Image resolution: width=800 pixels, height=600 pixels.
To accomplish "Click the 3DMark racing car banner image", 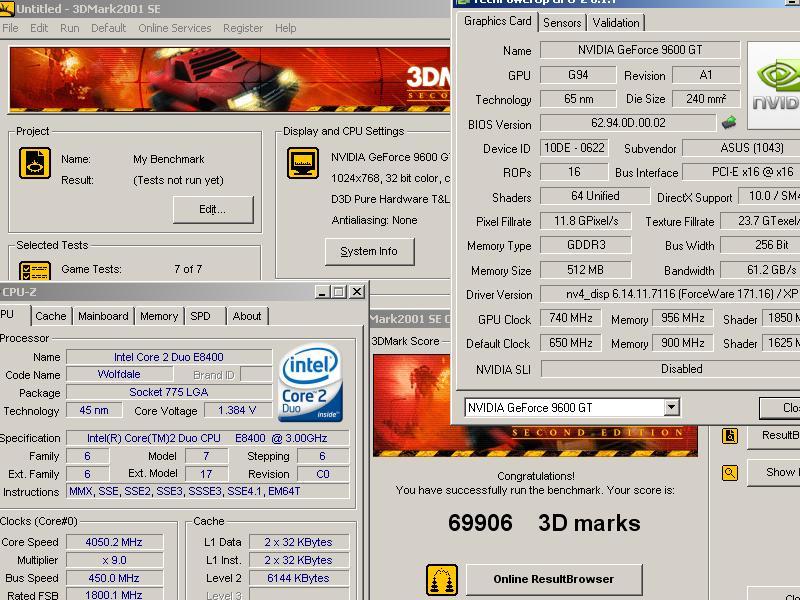I will (230, 79).
